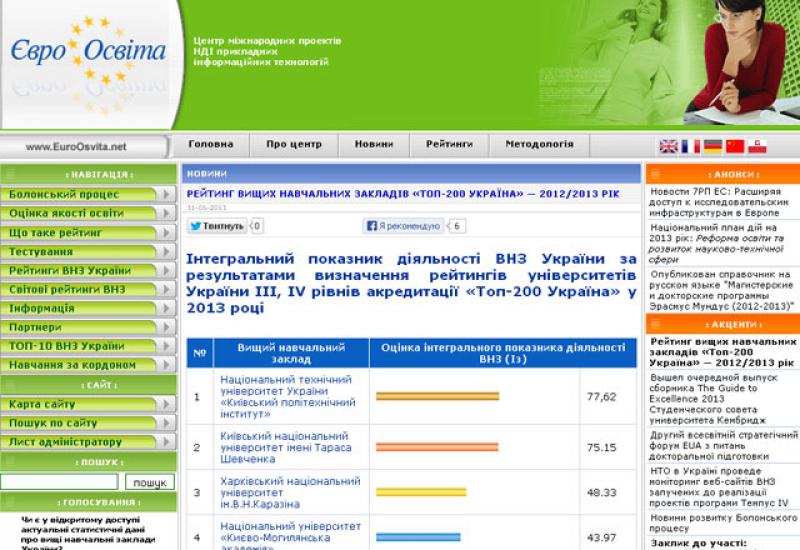Click the English (UK) flag icon
Image resolution: width=800 pixels, height=550 pixels.
pyautogui.click(x=668, y=146)
